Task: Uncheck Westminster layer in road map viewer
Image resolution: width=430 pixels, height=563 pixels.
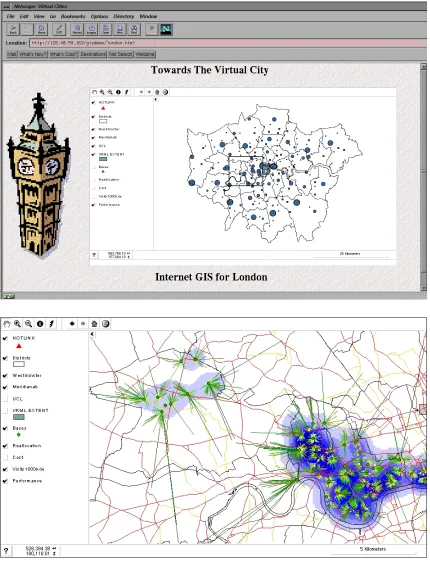Action: coord(5,376)
